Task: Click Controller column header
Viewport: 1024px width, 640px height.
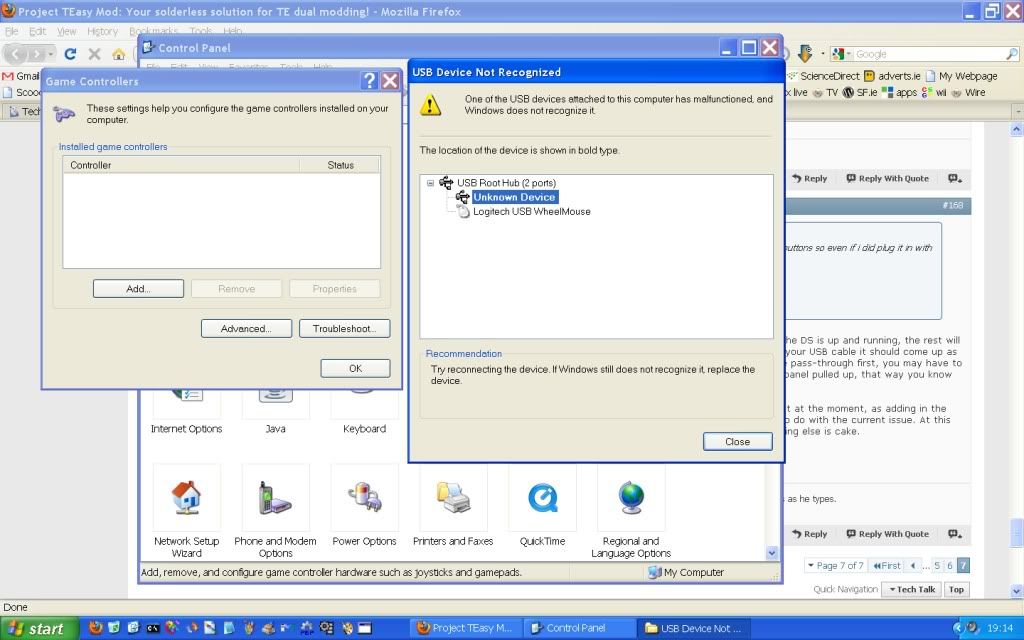Action: 181,165
